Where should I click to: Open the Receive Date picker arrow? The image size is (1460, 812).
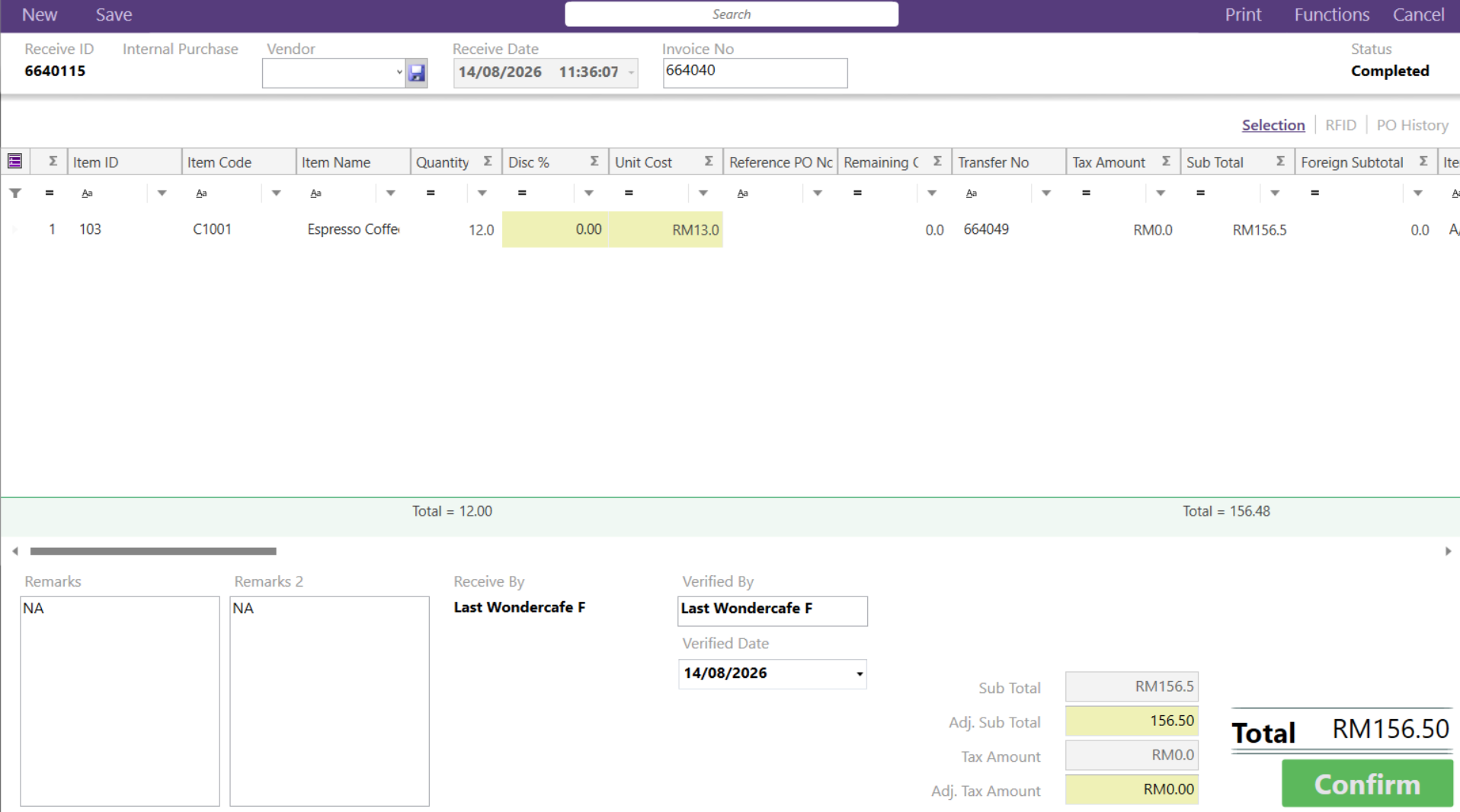(631, 73)
